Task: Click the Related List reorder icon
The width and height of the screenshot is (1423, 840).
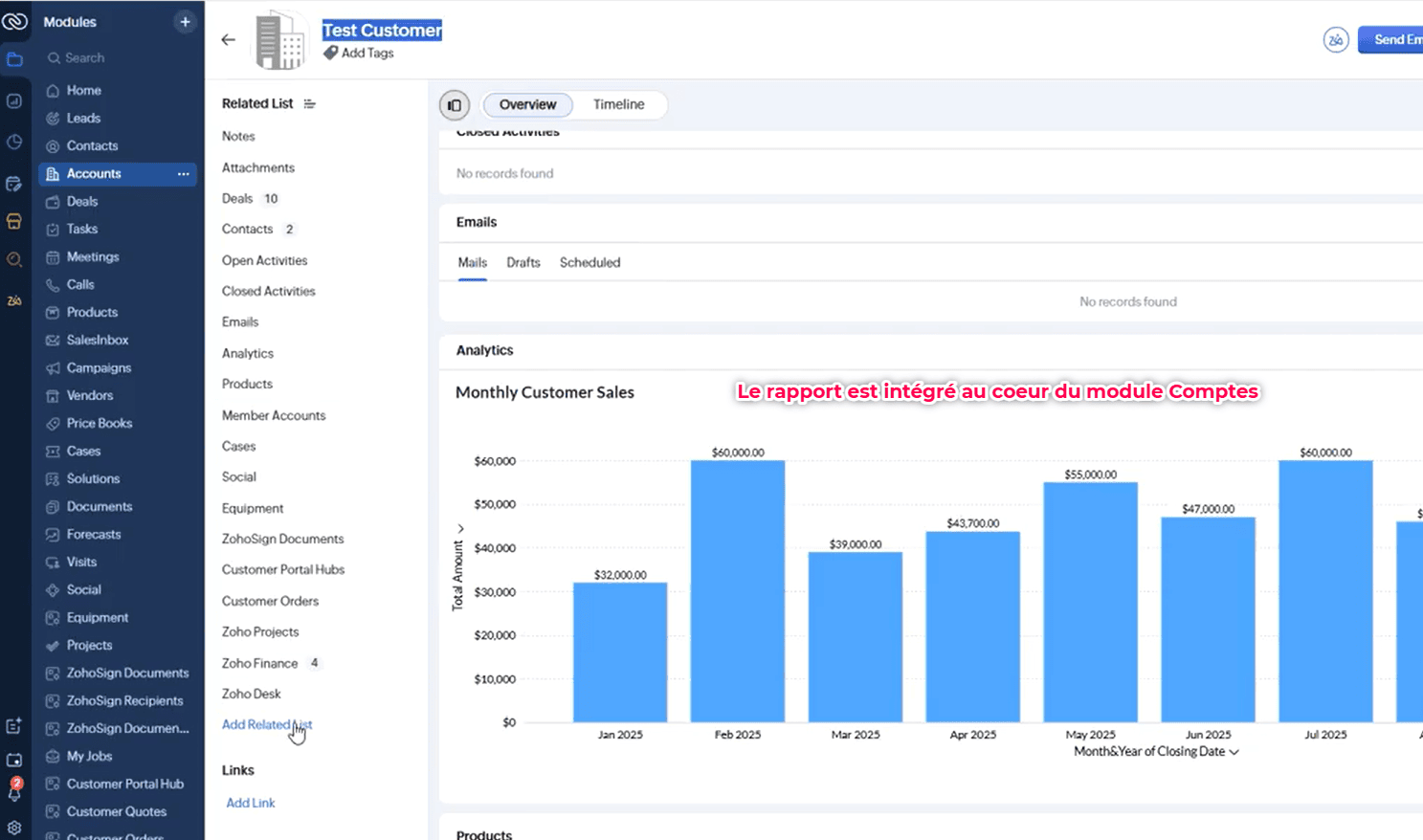Action: coord(309,104)
